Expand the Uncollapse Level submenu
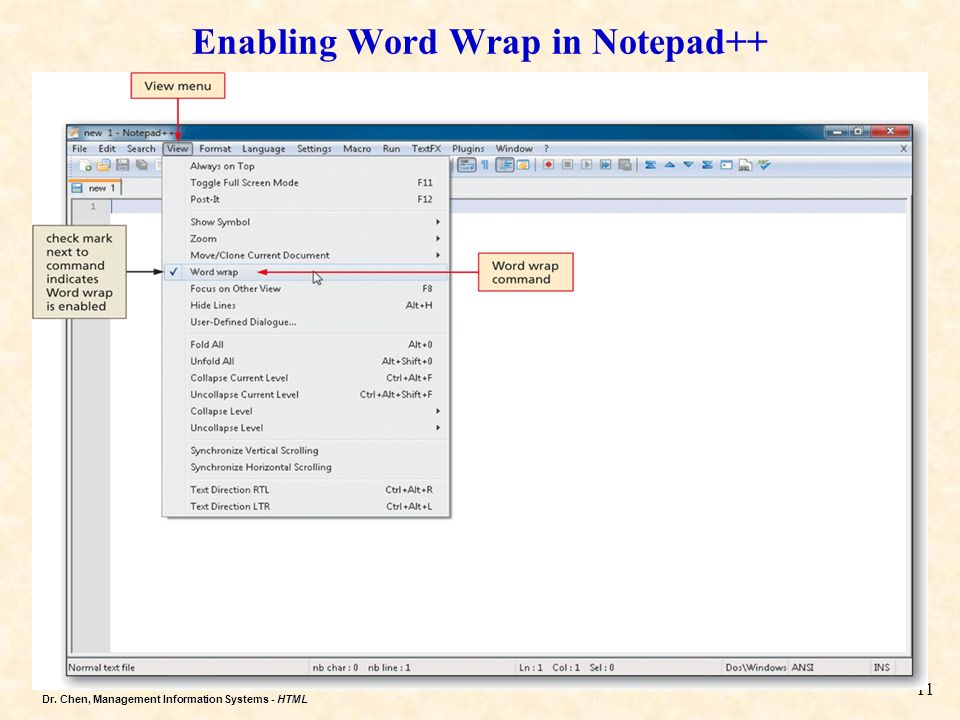The height and width of the screenshot is (720, 960). click(x=306, y=427)
